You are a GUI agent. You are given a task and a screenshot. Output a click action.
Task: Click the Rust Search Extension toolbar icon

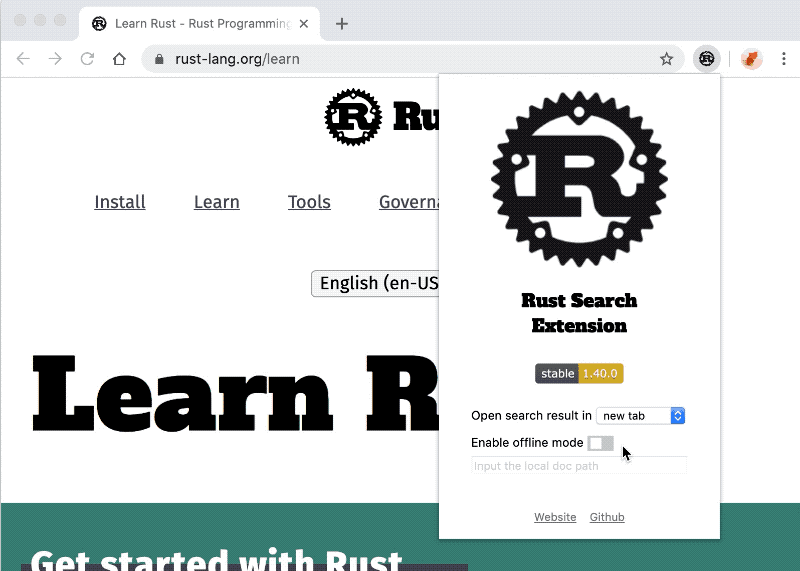[706, 59]
